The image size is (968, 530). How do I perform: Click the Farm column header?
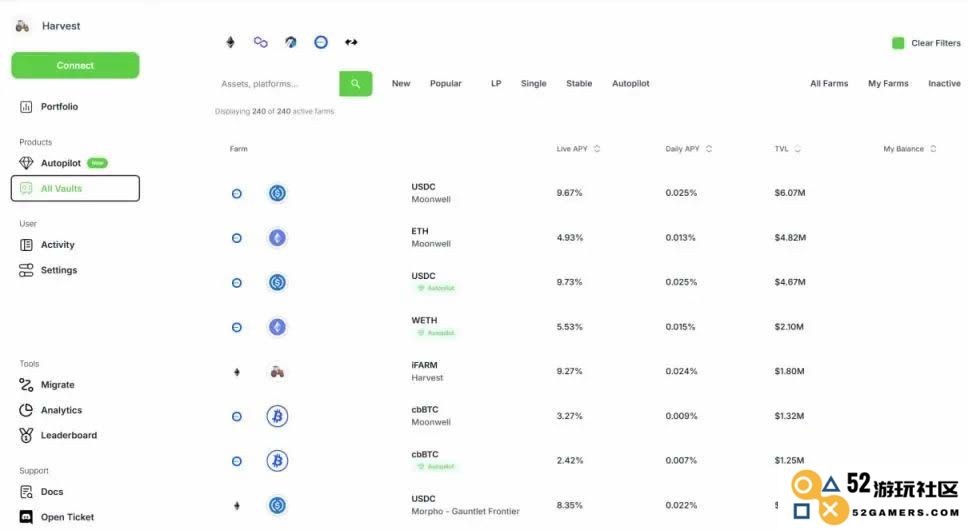click(238, 149)
